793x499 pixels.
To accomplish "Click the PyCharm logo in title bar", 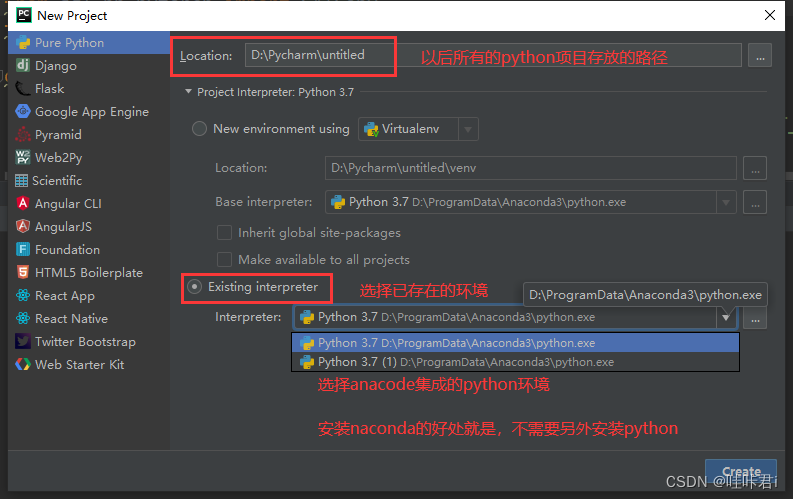I will 24,15.
